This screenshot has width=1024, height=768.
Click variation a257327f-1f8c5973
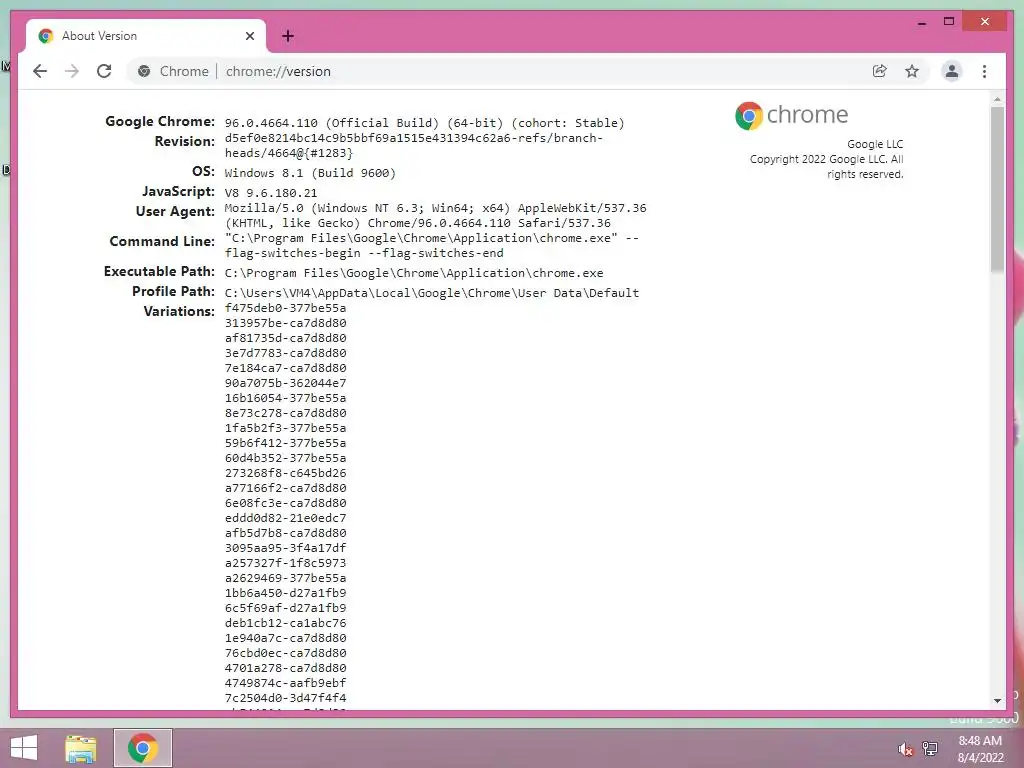pyautogui.click(x=285, y=564)
